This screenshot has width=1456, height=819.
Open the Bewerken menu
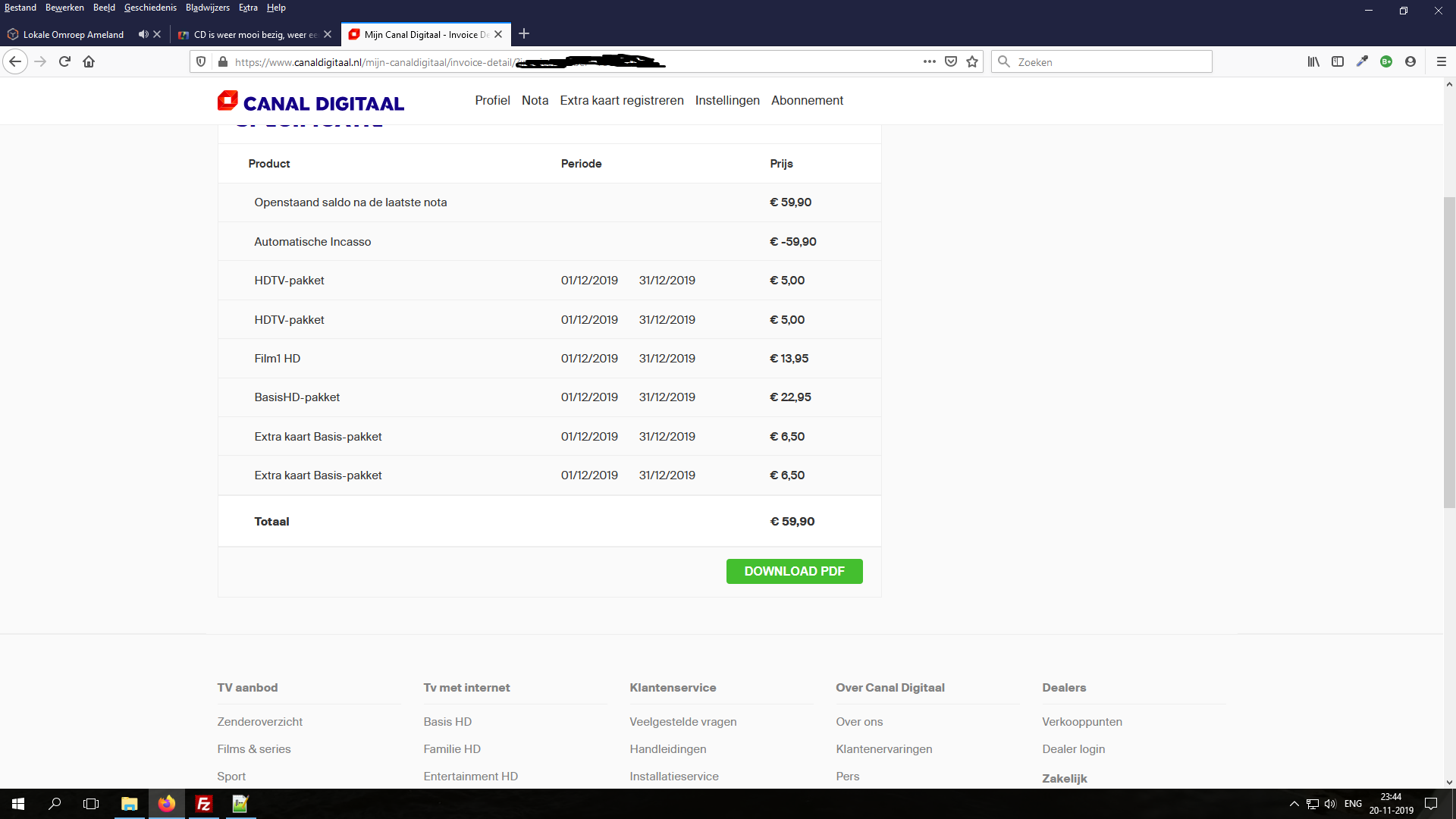pos(64,8)
